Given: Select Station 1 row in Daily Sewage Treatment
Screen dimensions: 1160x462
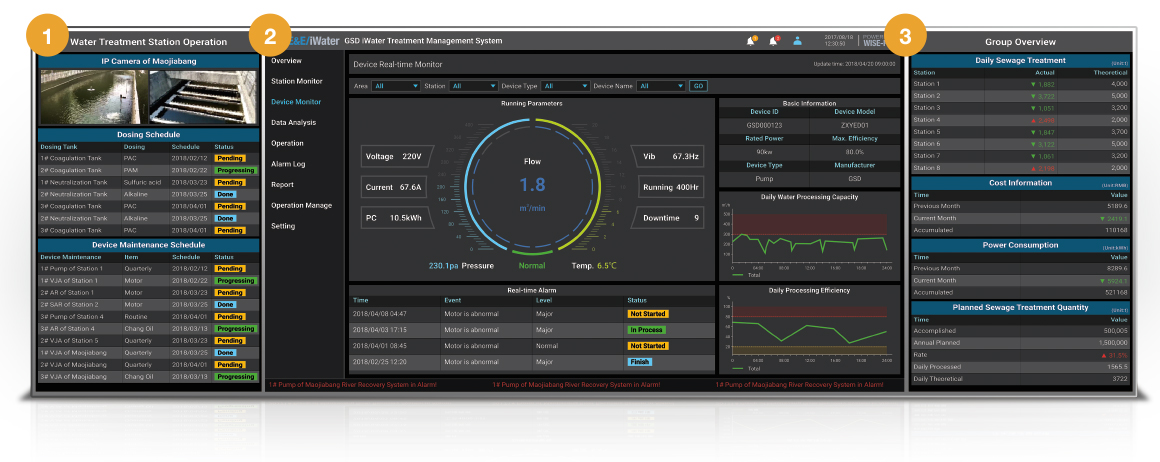Looking at the screenshot, I should tap(1021, 84).
